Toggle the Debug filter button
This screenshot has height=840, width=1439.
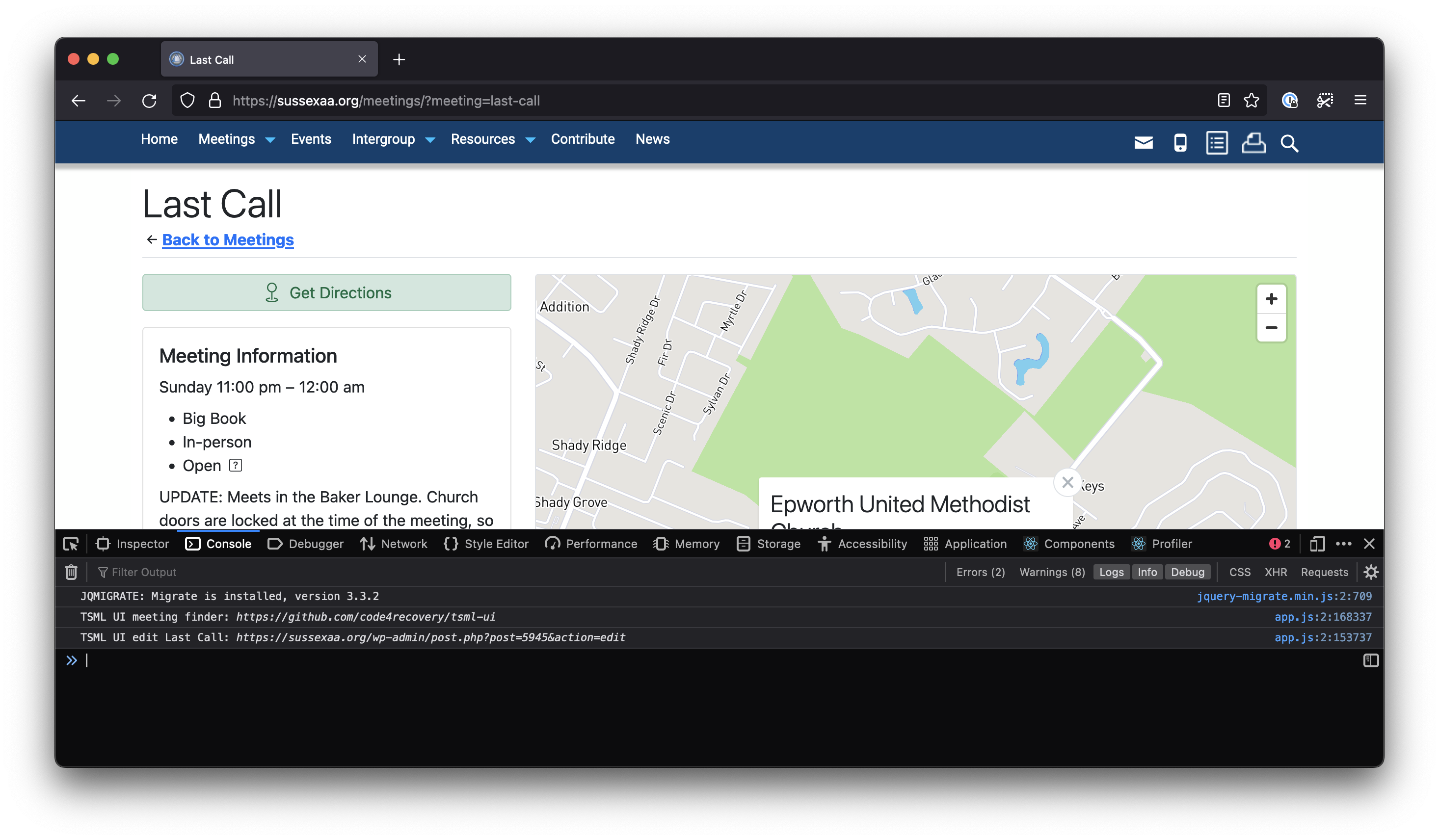(x=1187, y=572)
